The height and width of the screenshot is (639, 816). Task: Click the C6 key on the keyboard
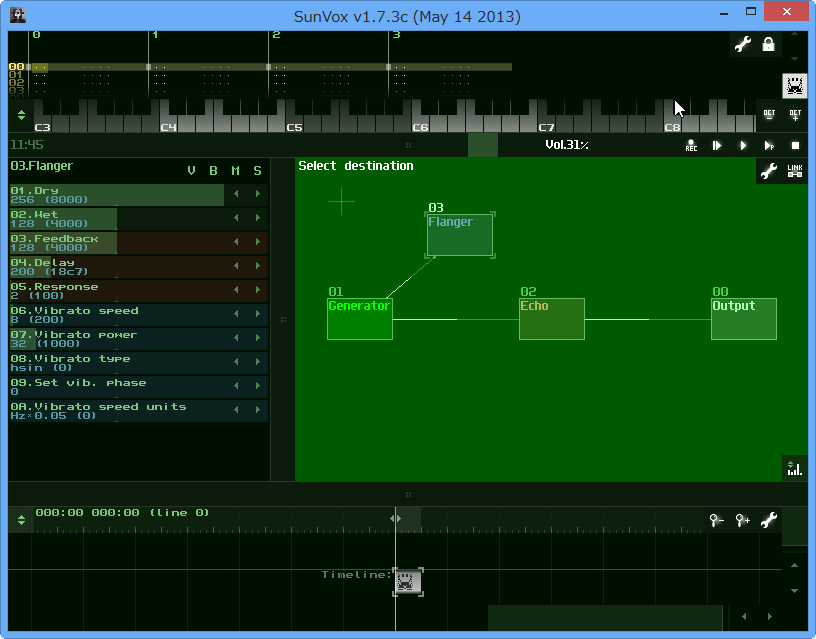[420, 124]
